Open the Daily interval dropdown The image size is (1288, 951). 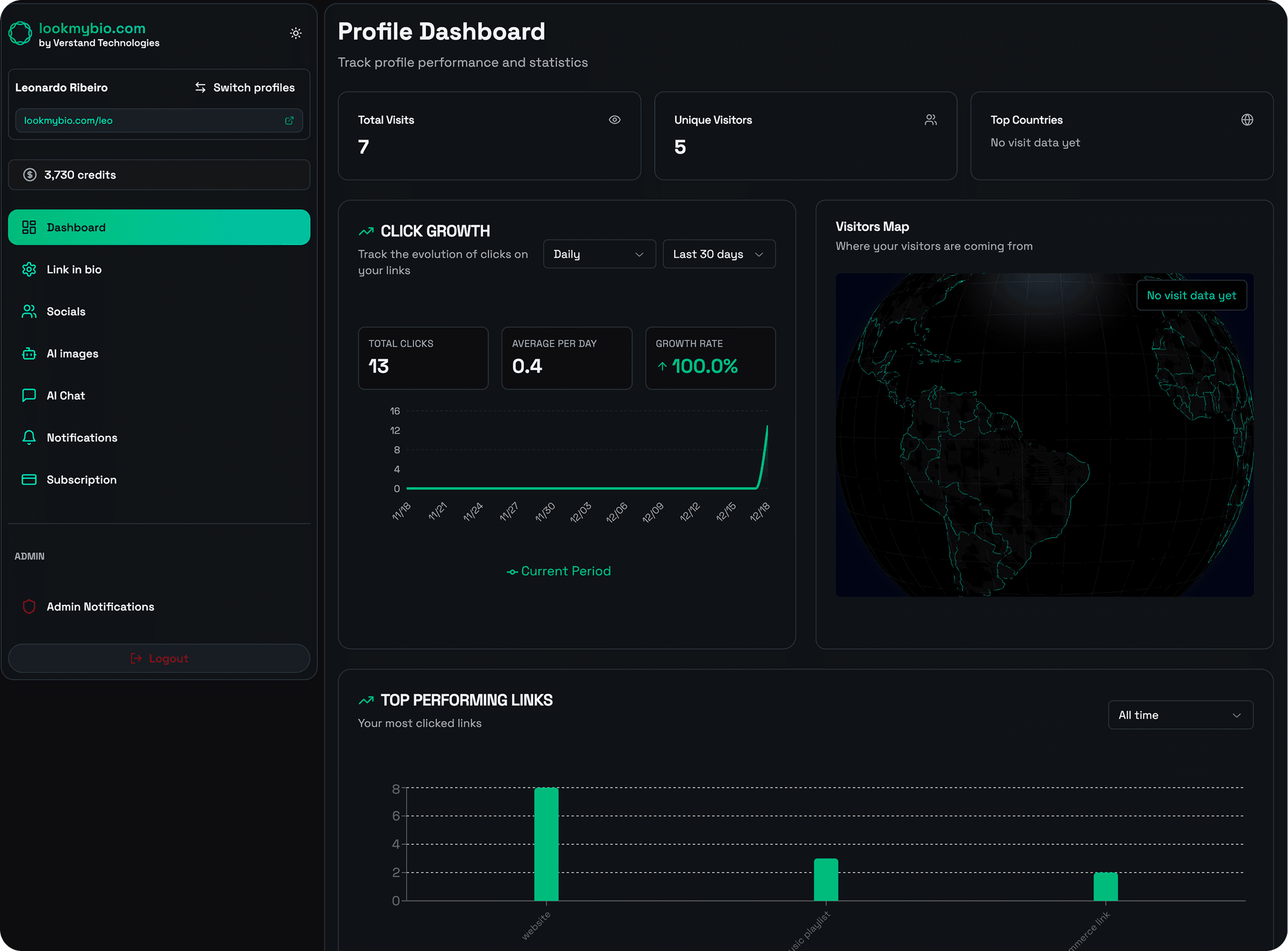pyautogui.click(x=599, y=254)
